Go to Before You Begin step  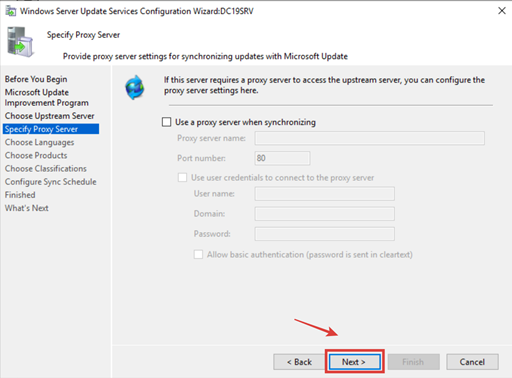(36, 79)
